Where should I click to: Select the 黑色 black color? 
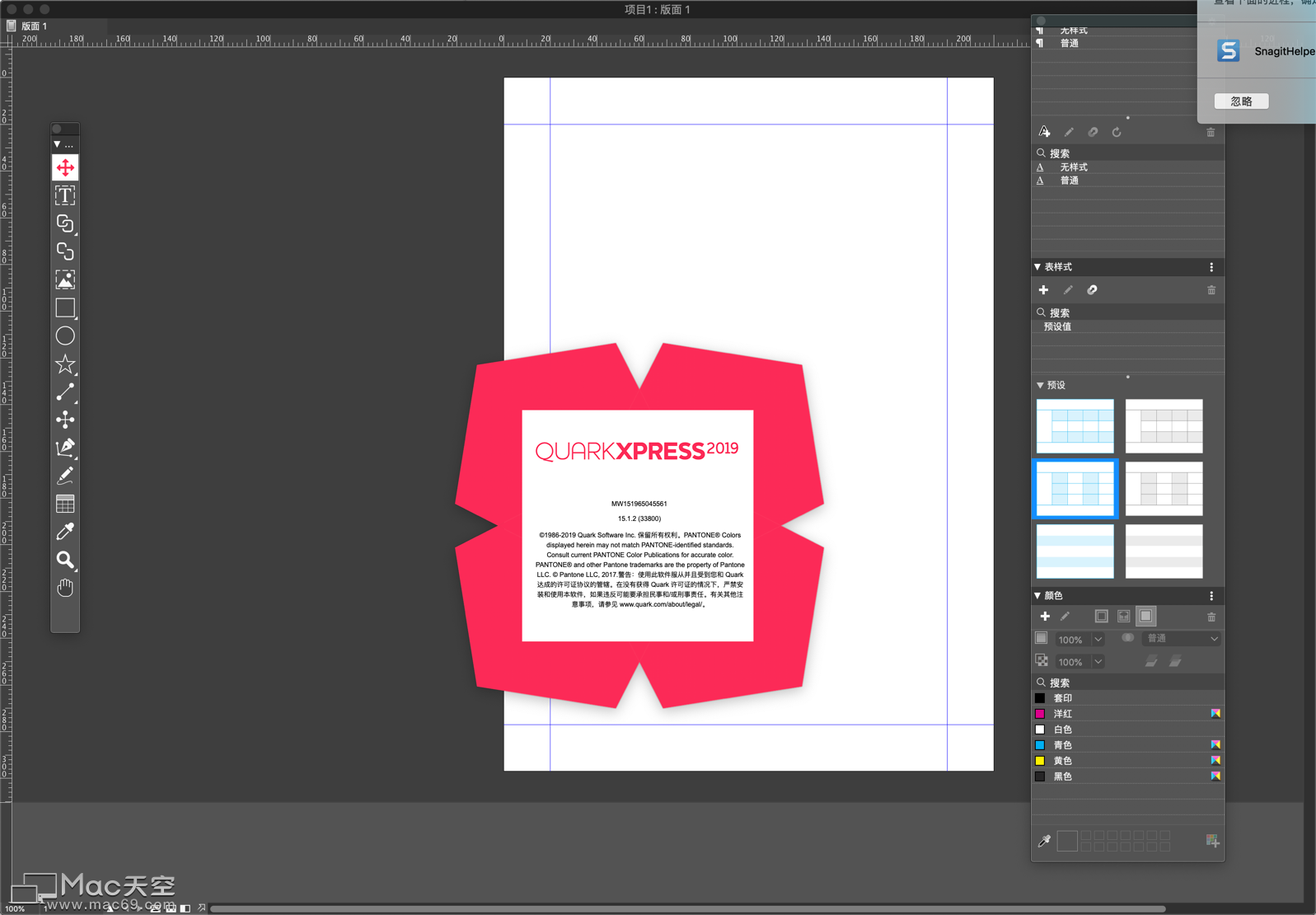tap(1127, 777)
